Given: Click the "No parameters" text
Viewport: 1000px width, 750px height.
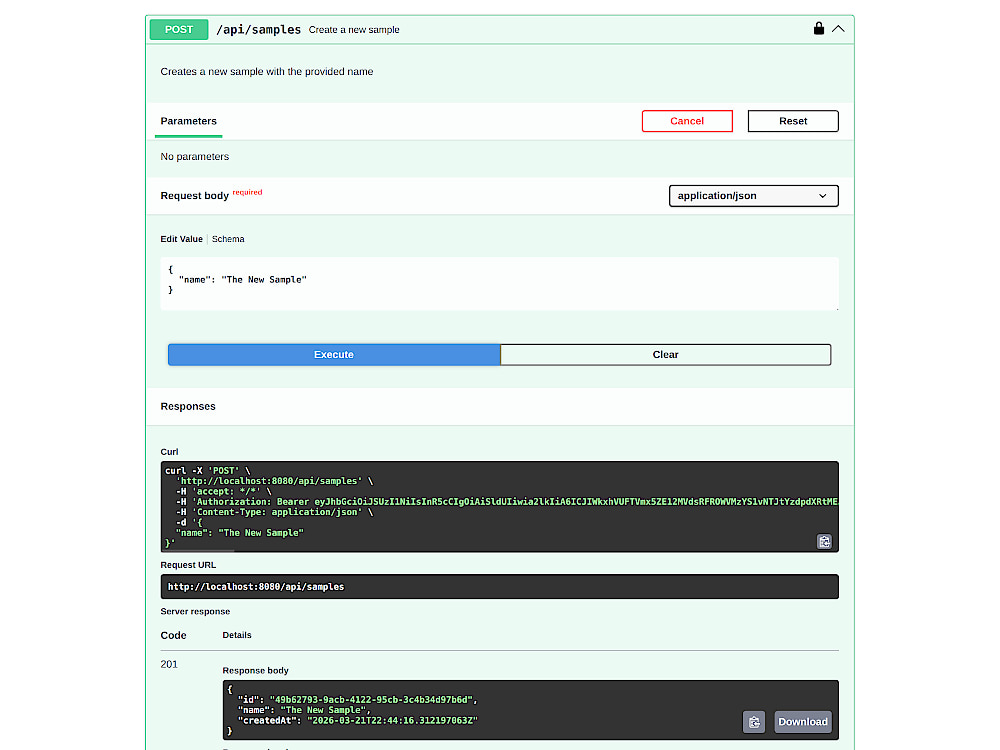Looking at the screenshot, I should 195,157.
